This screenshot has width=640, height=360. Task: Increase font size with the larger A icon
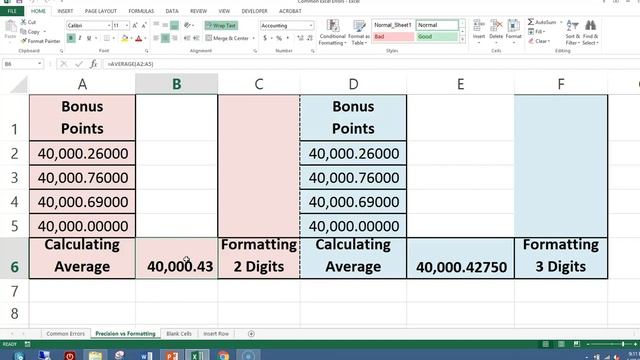135,25
